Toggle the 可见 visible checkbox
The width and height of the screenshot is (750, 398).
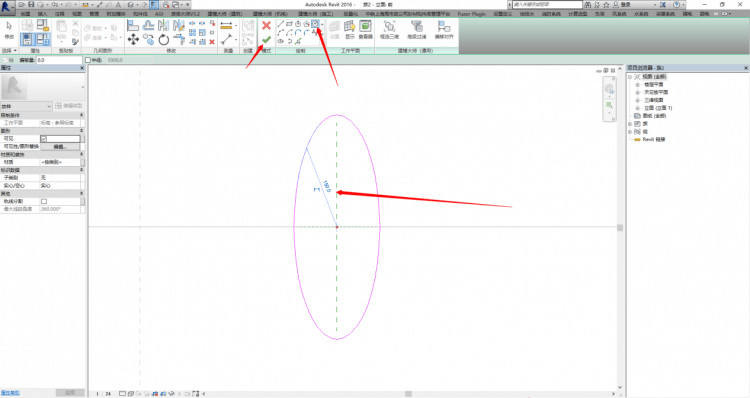tap(44, 139)
